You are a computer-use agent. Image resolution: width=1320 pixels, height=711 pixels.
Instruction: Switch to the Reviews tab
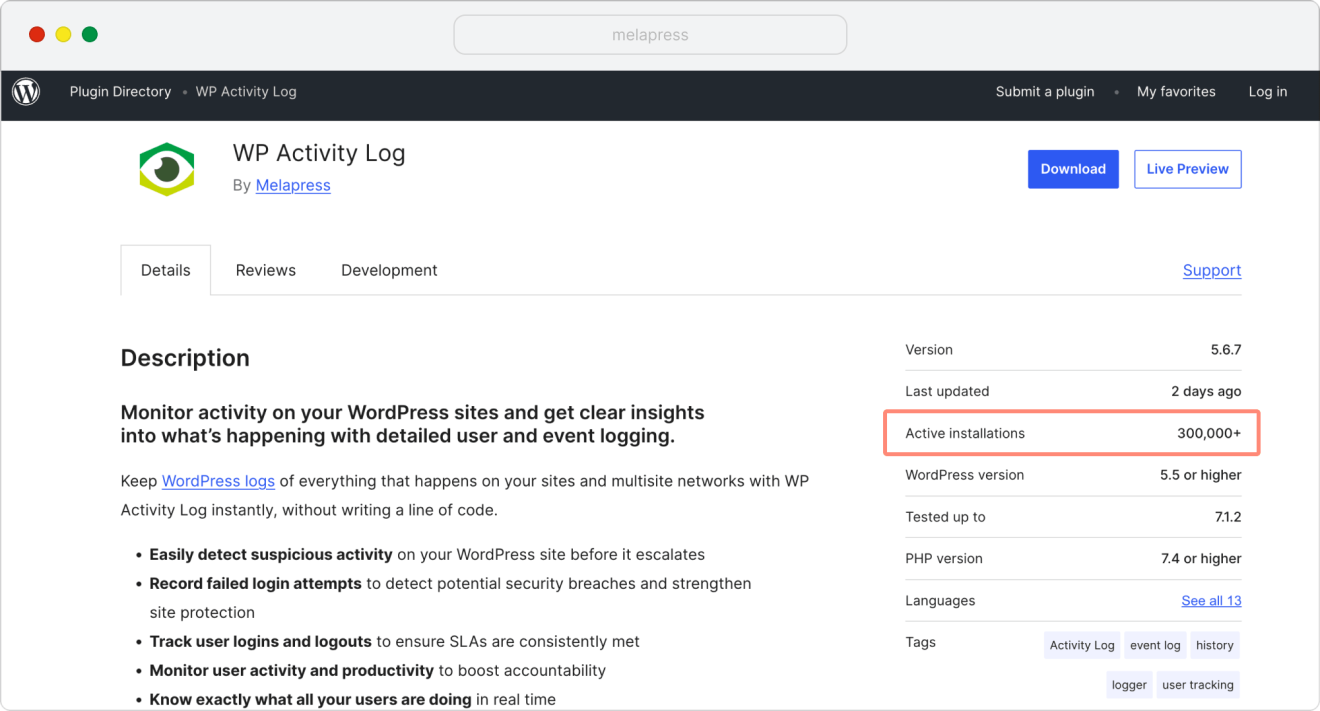pyautogui.click(x=266, y=270)
